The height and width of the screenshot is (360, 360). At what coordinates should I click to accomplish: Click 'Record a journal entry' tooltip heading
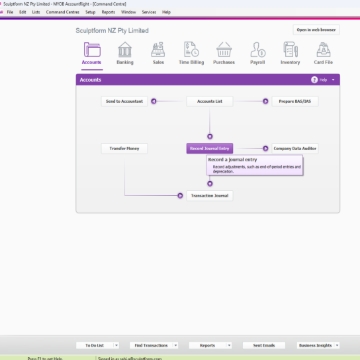[233, 160]
